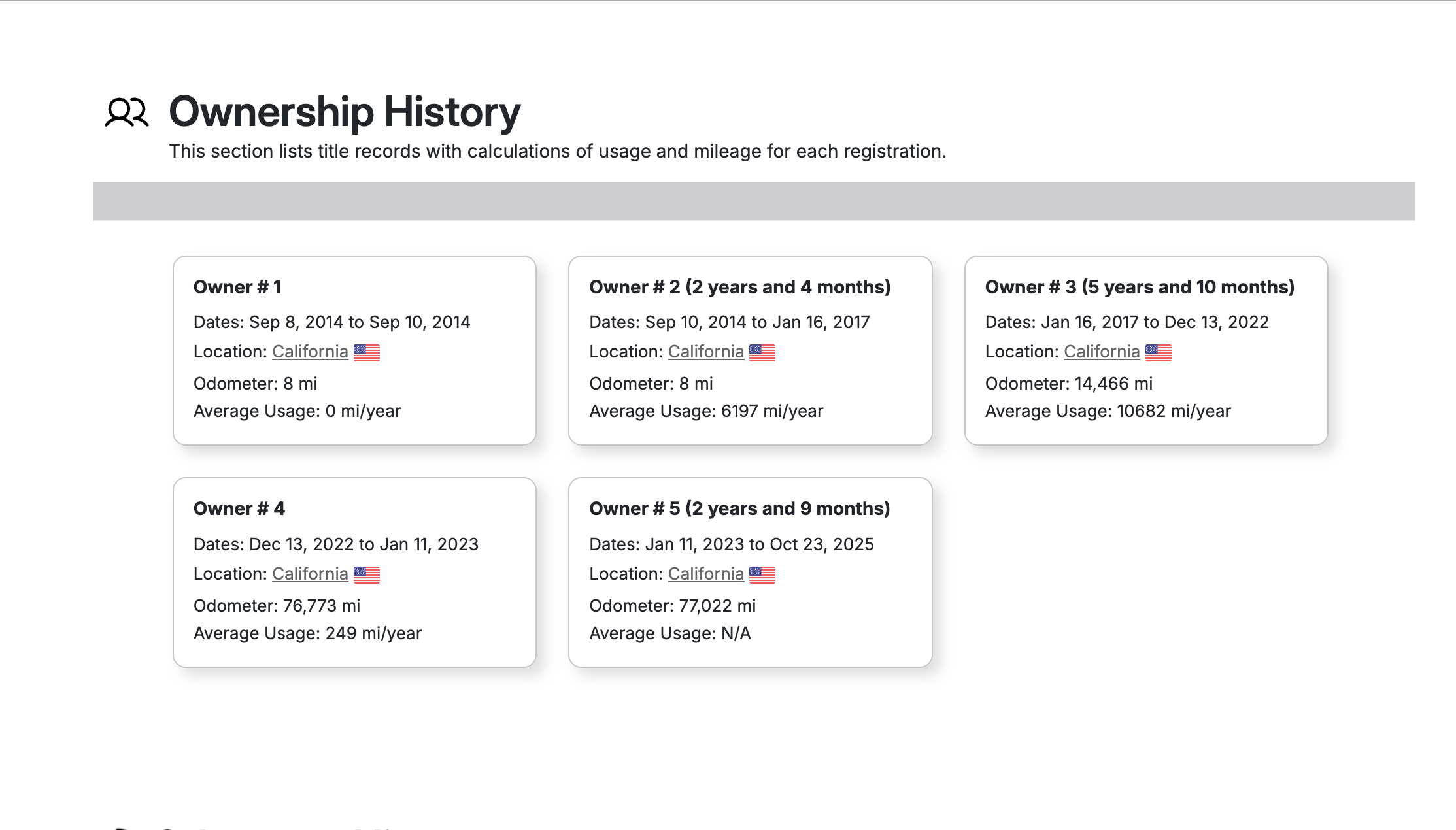This screenshot has width=1456, height=830.
Task: Click the section description sentence
Action: [558, 151]
